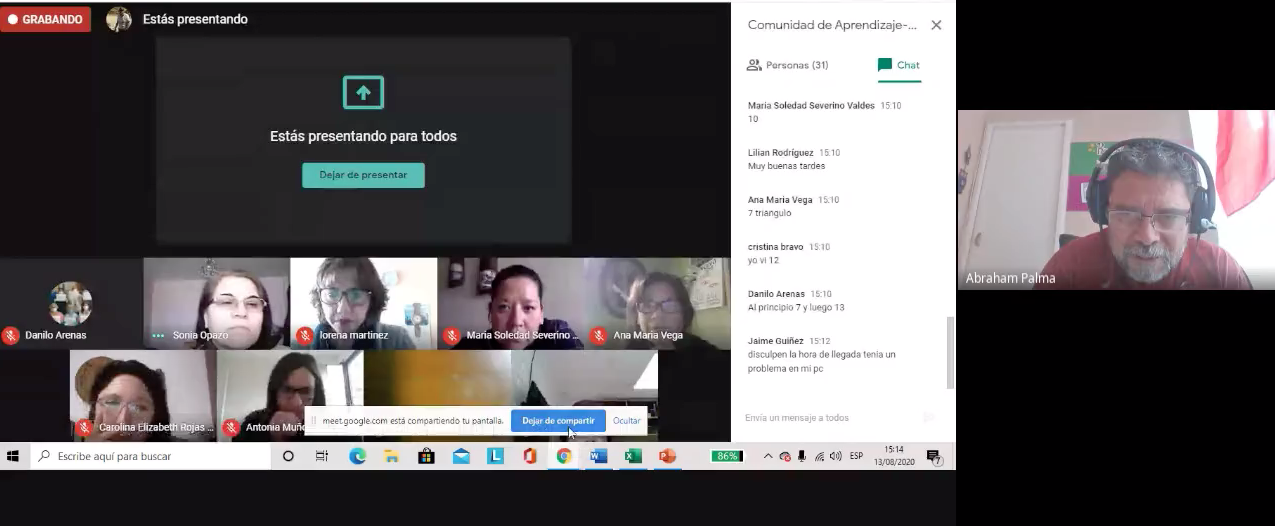Click Danilo Arenas' muted microphone icon
Screen dimensions: 1275x526
click(11, 335)
